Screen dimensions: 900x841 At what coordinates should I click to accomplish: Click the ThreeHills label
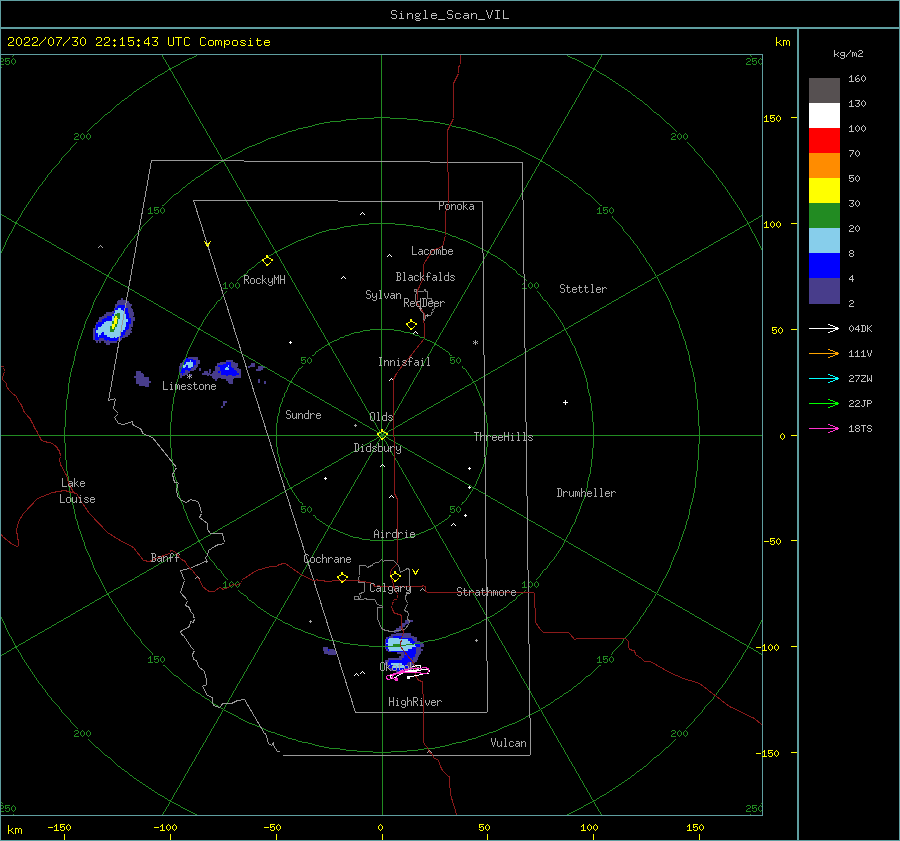[503, 437]
